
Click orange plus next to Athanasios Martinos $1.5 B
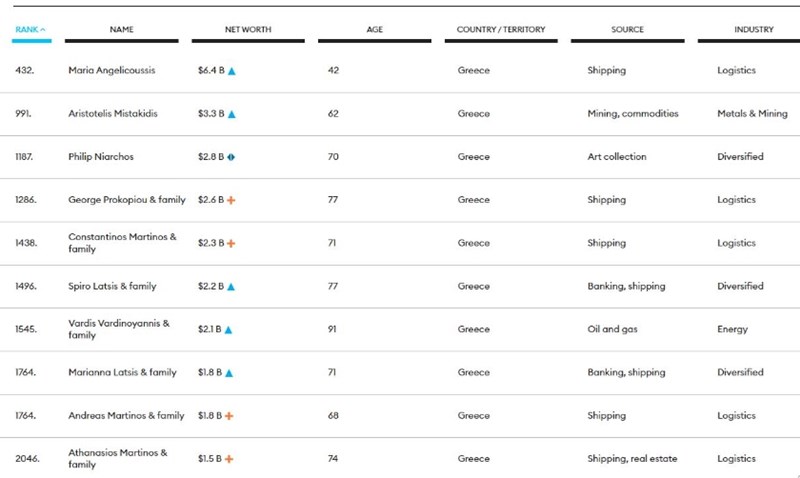coord(230,458)
